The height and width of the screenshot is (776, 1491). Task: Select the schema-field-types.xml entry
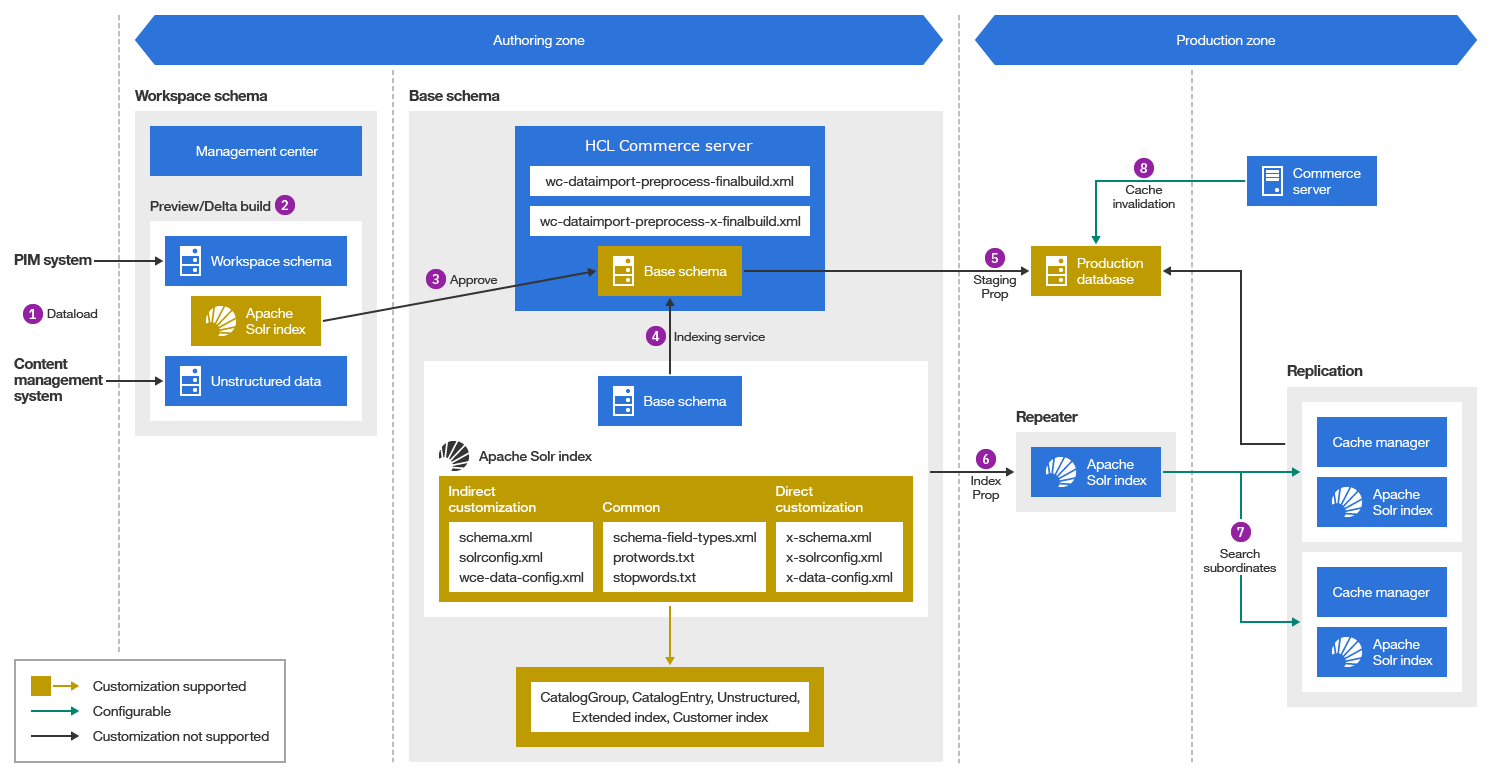[x=685, y=537]
